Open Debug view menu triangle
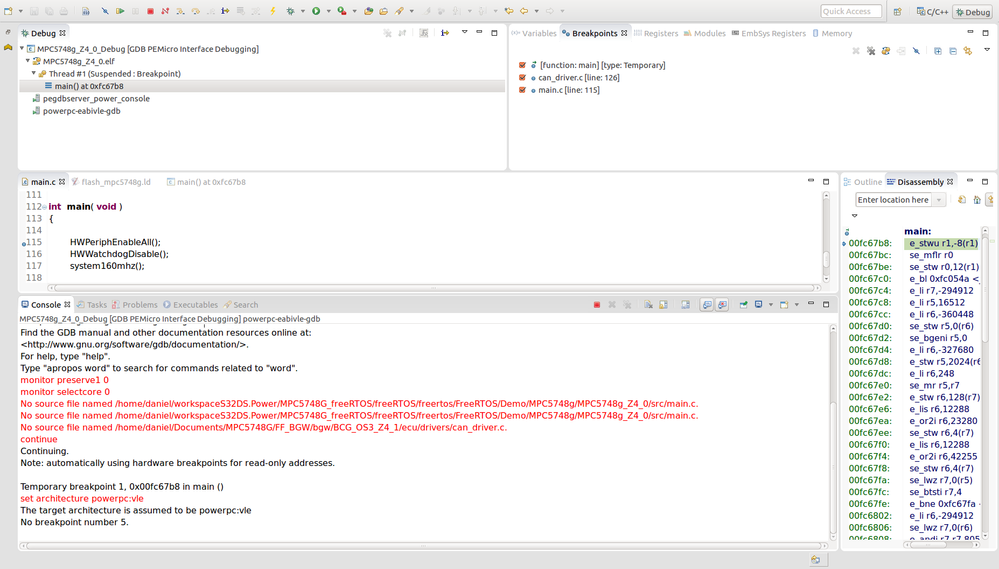This screenshot has height=569, width=999. pyautogui.click(x=464, y=32)
